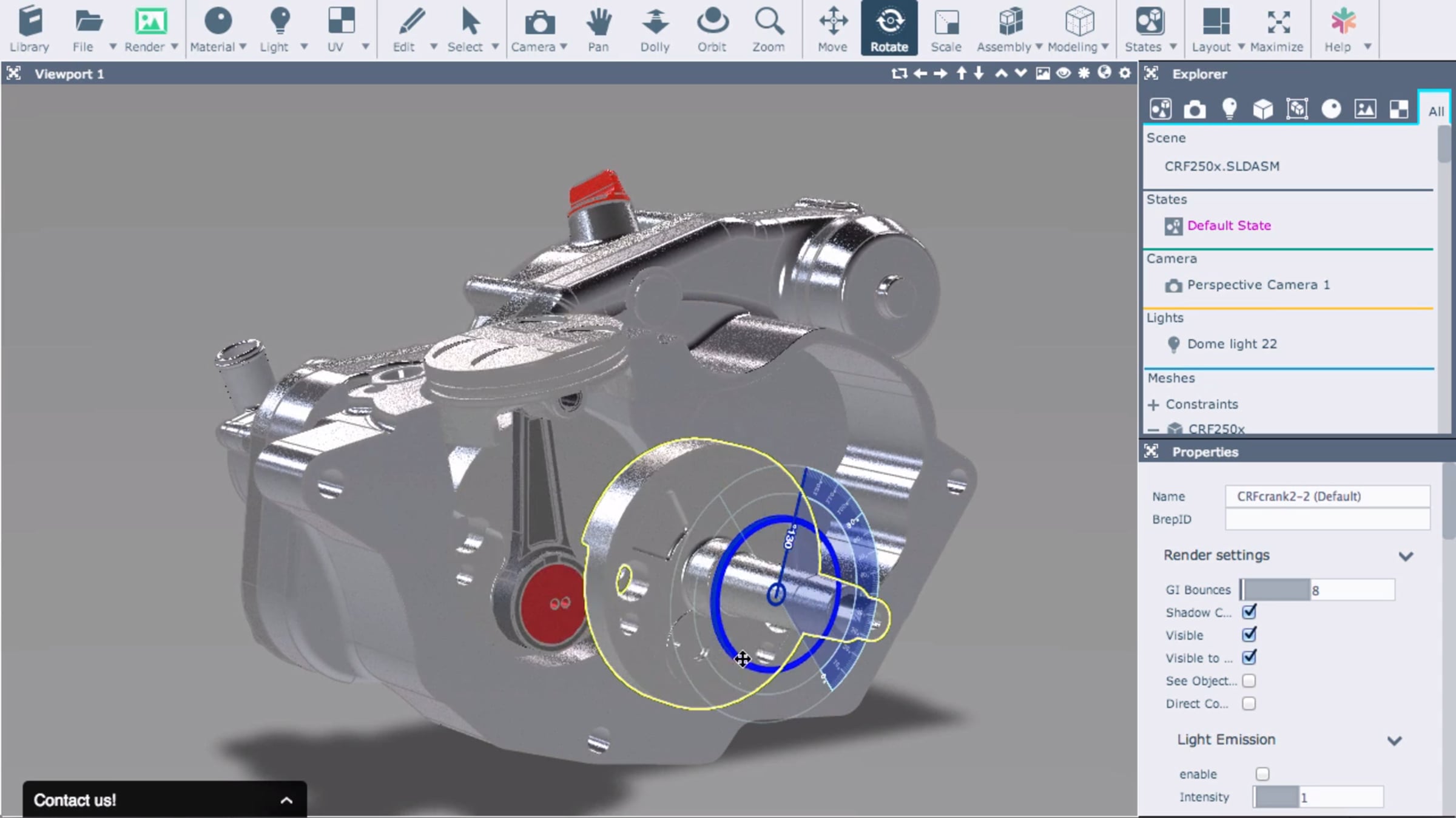Open the Library panel

tap(30, 29)
